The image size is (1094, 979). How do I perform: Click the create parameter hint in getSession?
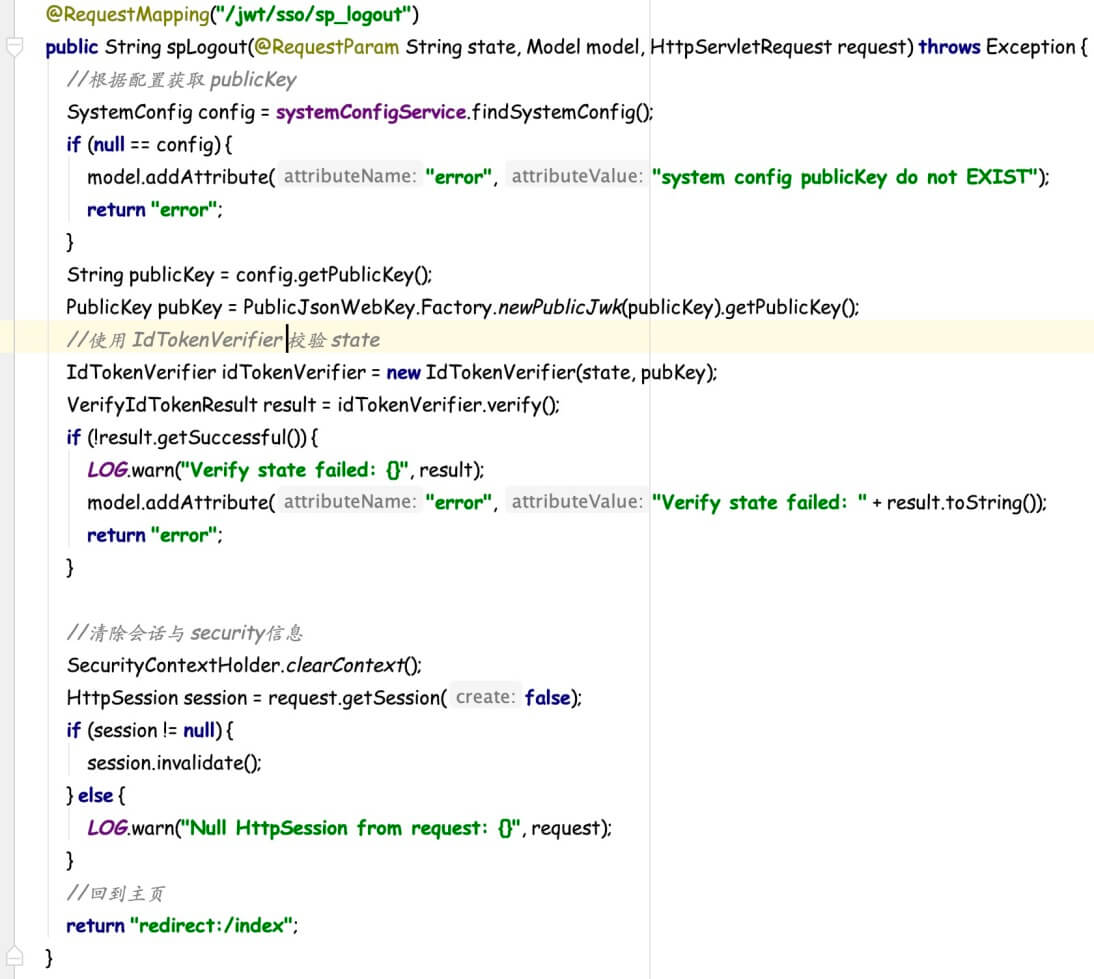coord(486,697)
